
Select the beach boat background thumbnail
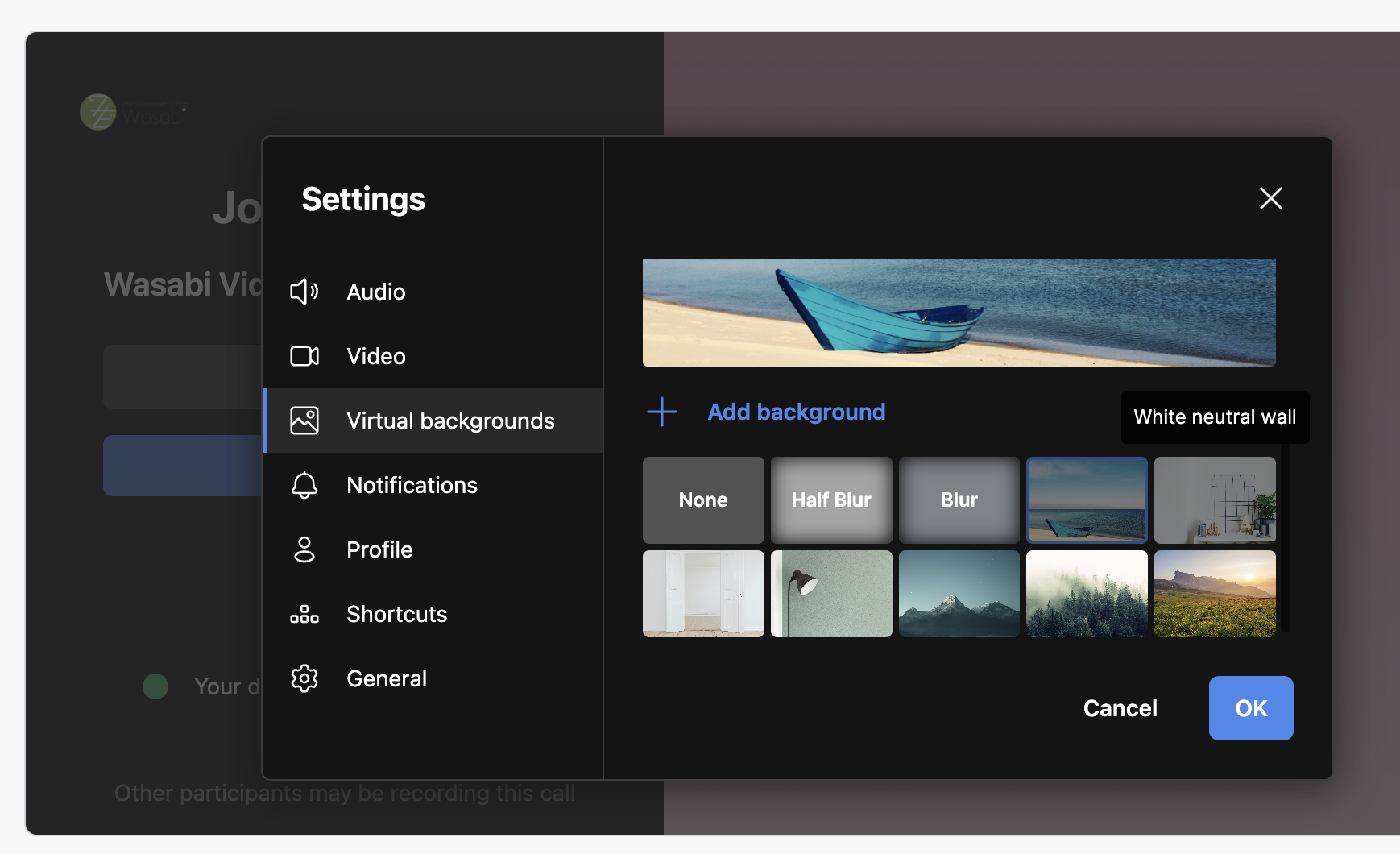click(x=1087, y=500)
